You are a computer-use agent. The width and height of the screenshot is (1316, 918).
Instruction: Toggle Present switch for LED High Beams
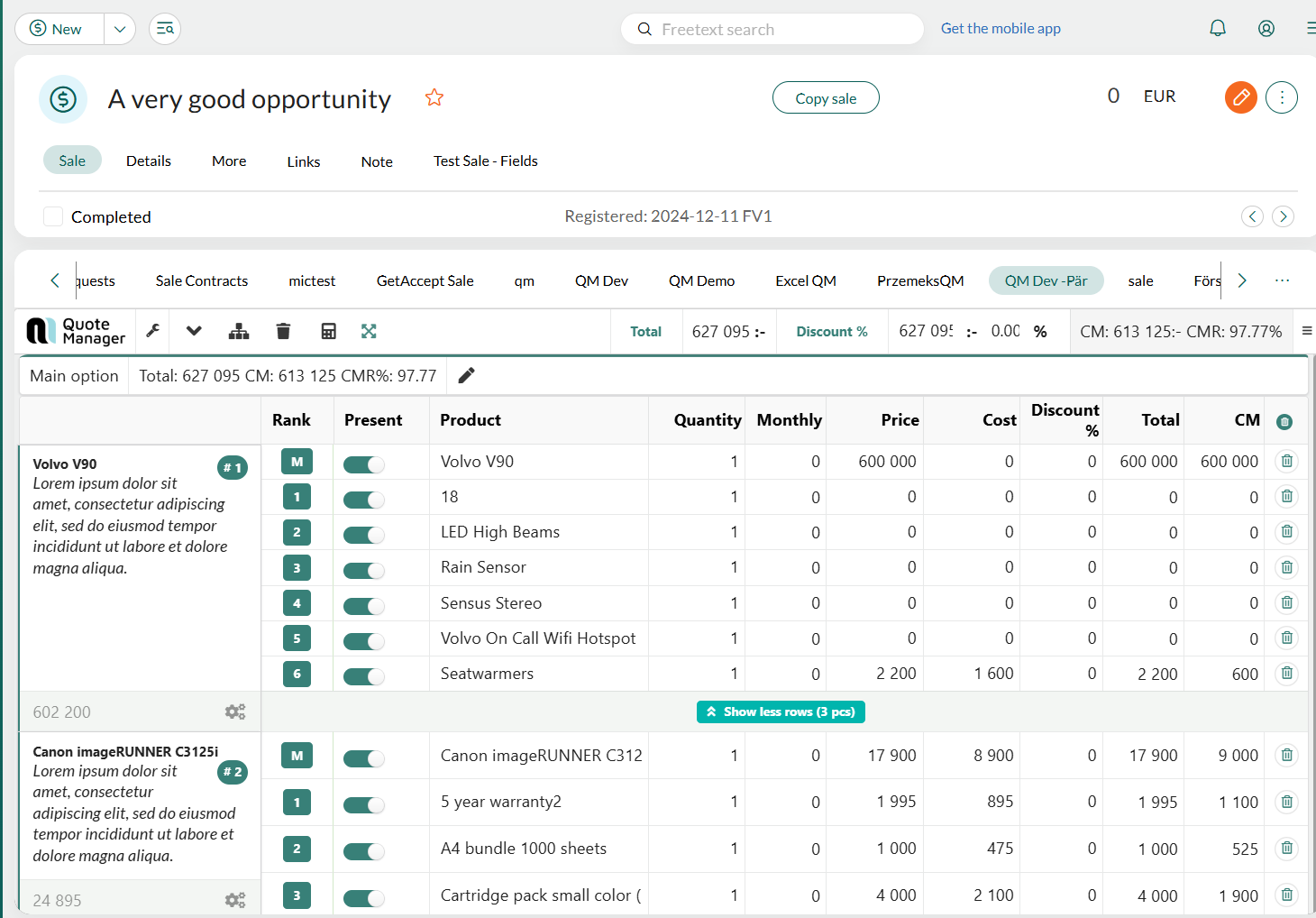[x=364, y=535]
